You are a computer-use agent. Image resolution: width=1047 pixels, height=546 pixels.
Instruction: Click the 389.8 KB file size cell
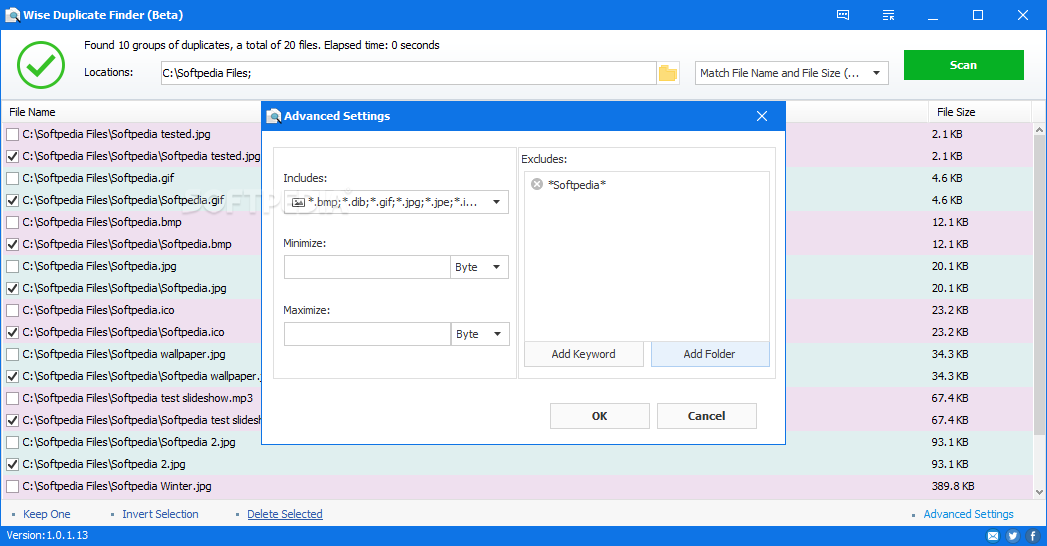pos(953,487)
